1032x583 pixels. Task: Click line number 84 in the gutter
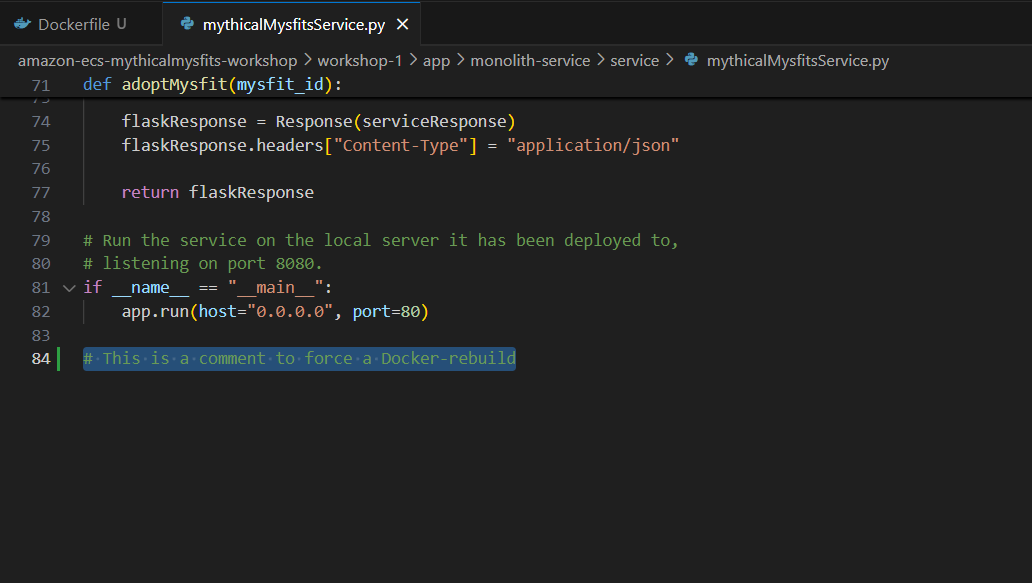[x=41, y=359]
